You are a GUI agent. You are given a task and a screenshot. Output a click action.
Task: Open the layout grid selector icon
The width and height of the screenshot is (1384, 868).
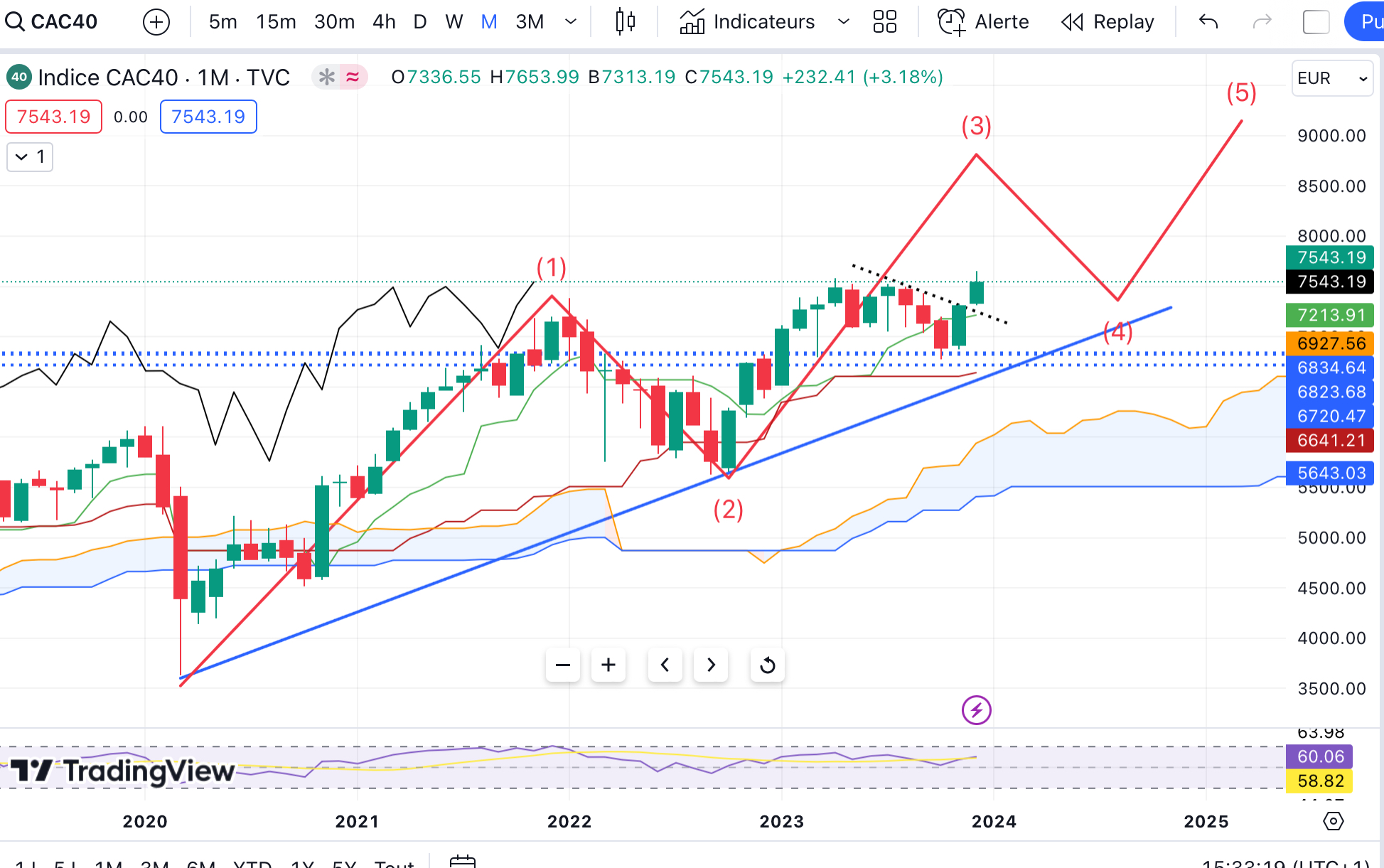[884, 22]
